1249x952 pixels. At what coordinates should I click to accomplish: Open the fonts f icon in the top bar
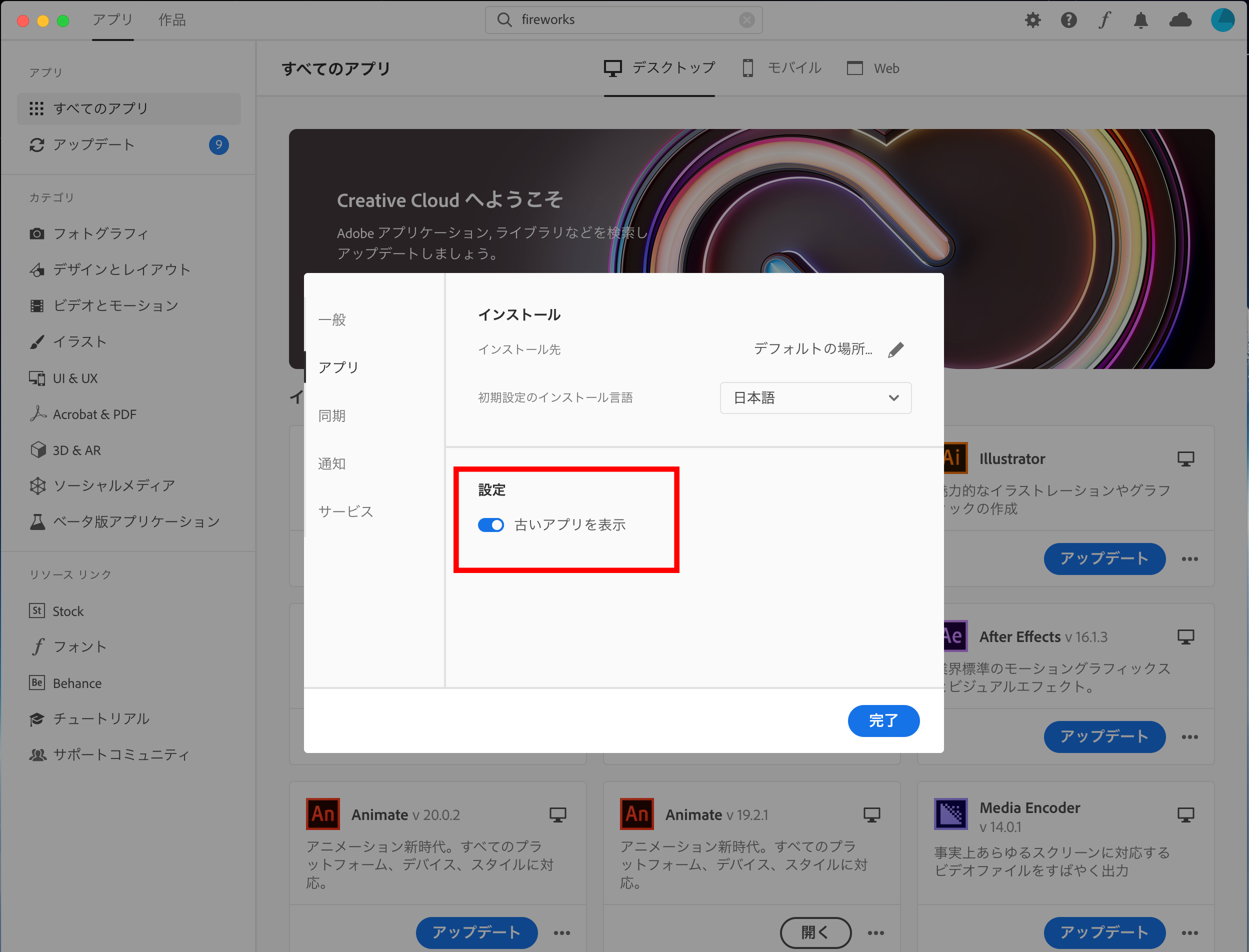(x=1104, y=20)
